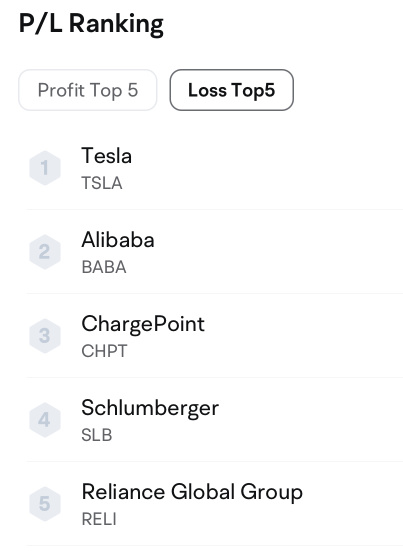This screenshot has height=555, width=403.
Task: Click the rank 5 hexagon badge
Action: tap(45, 504)
